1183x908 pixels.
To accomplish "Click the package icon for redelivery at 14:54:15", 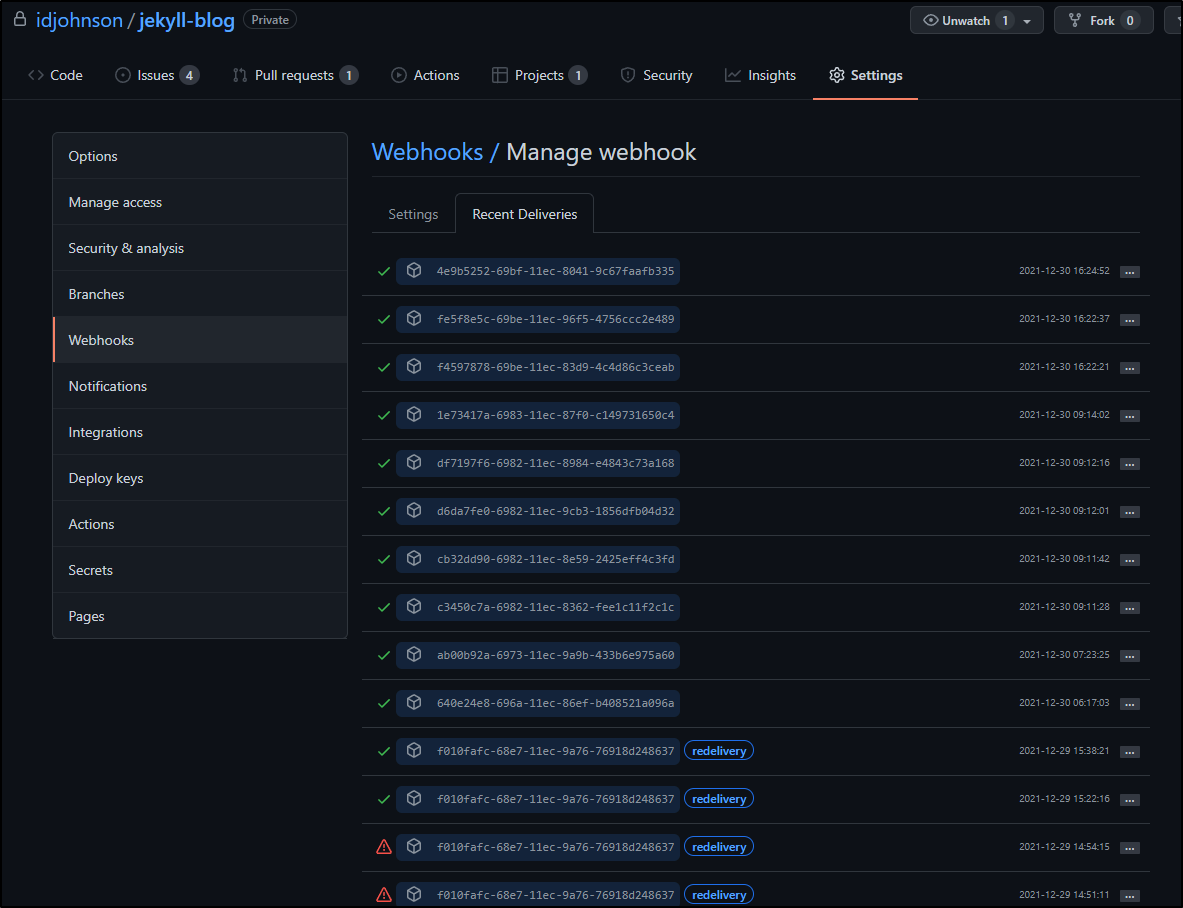I will tap(414, 846).
